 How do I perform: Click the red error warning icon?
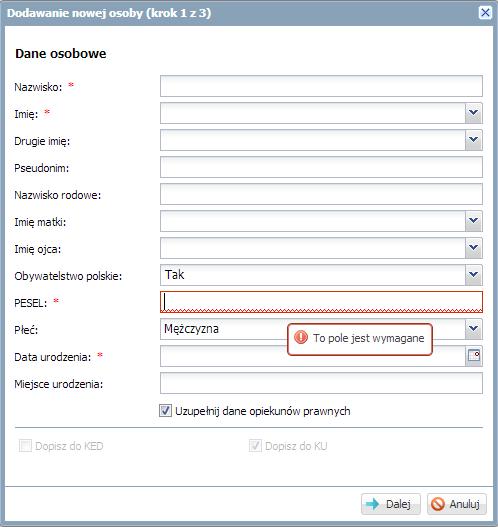(x=301, y=337)
